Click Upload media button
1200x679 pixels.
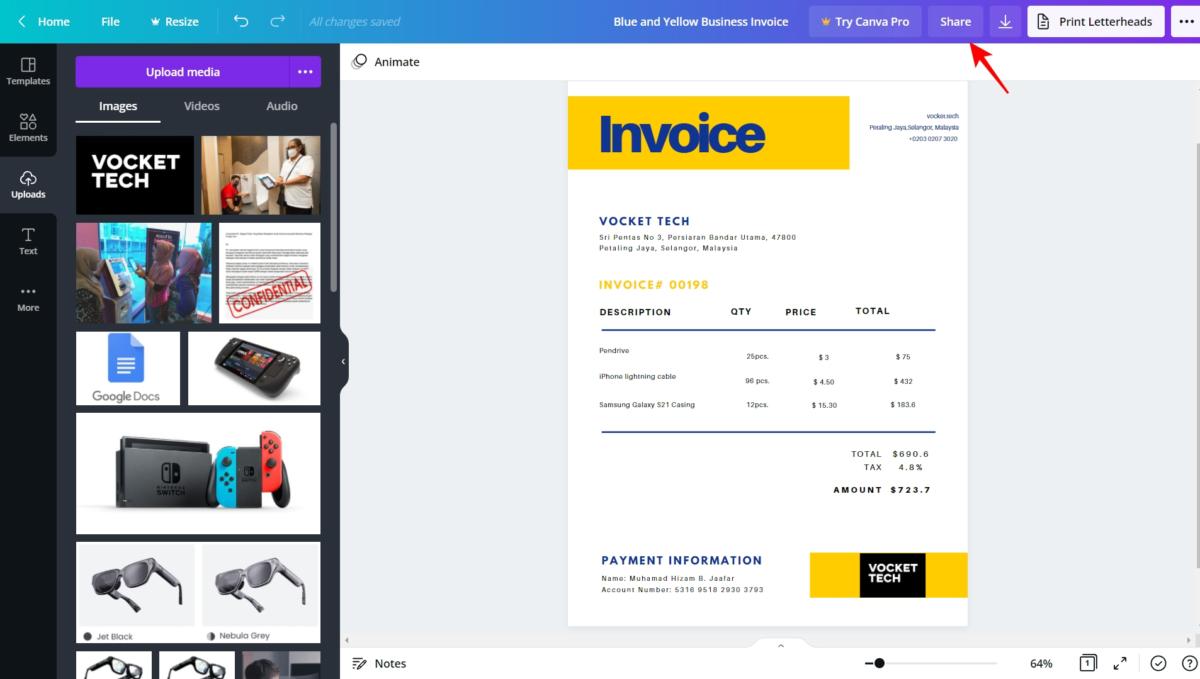click(x=182, y=72)
